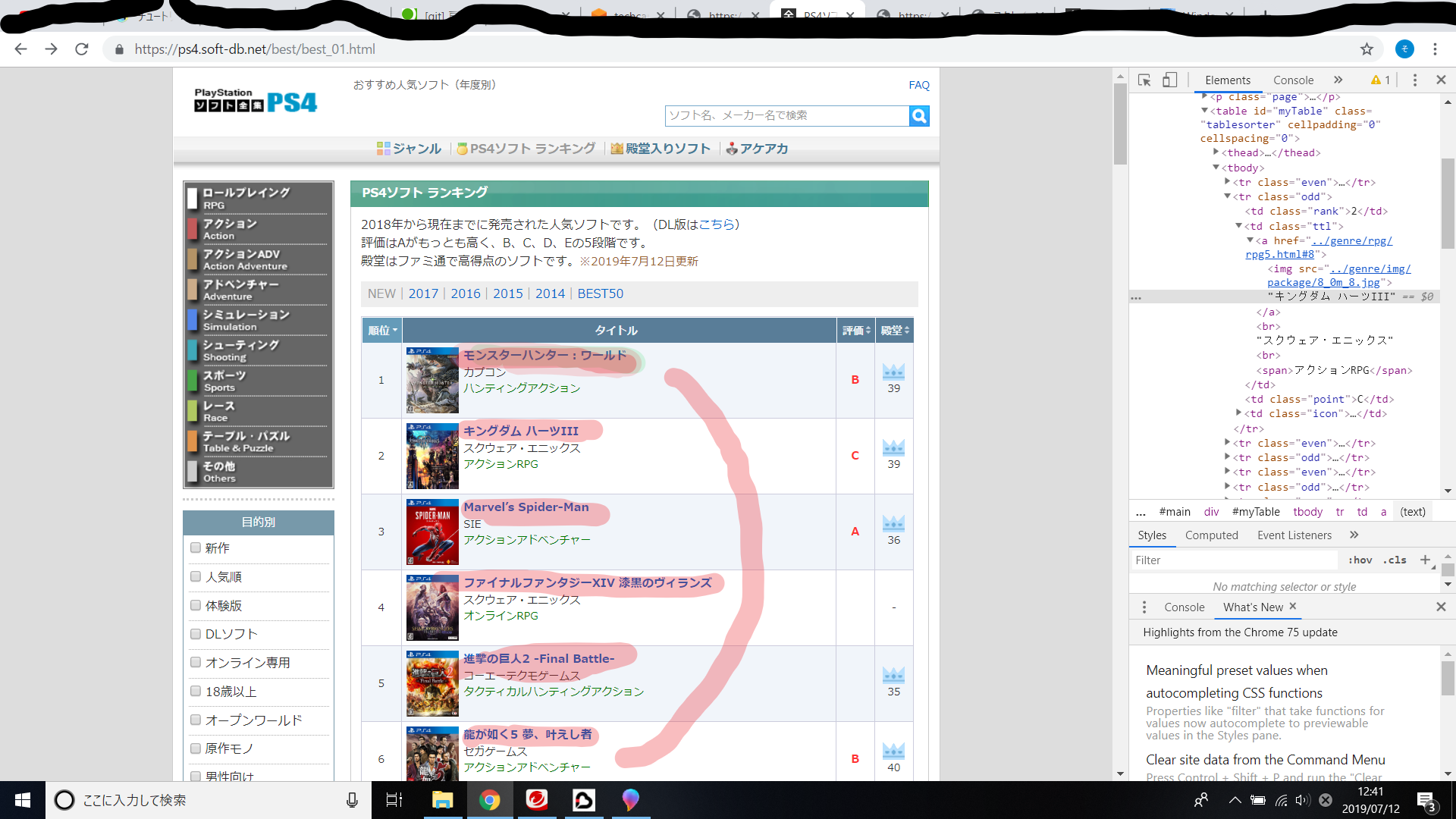This screenshot has height=819, width=1456.
Task: Check the オープンワールド checkbox
Action: tap(196, 720)
